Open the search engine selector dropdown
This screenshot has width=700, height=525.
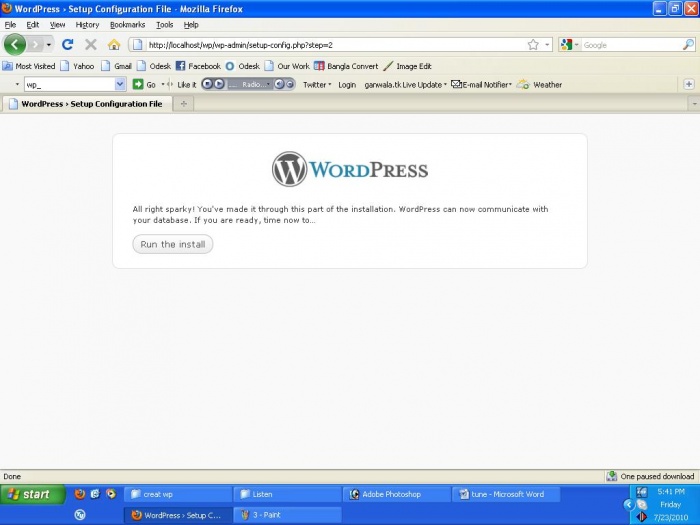coord(570,45)
